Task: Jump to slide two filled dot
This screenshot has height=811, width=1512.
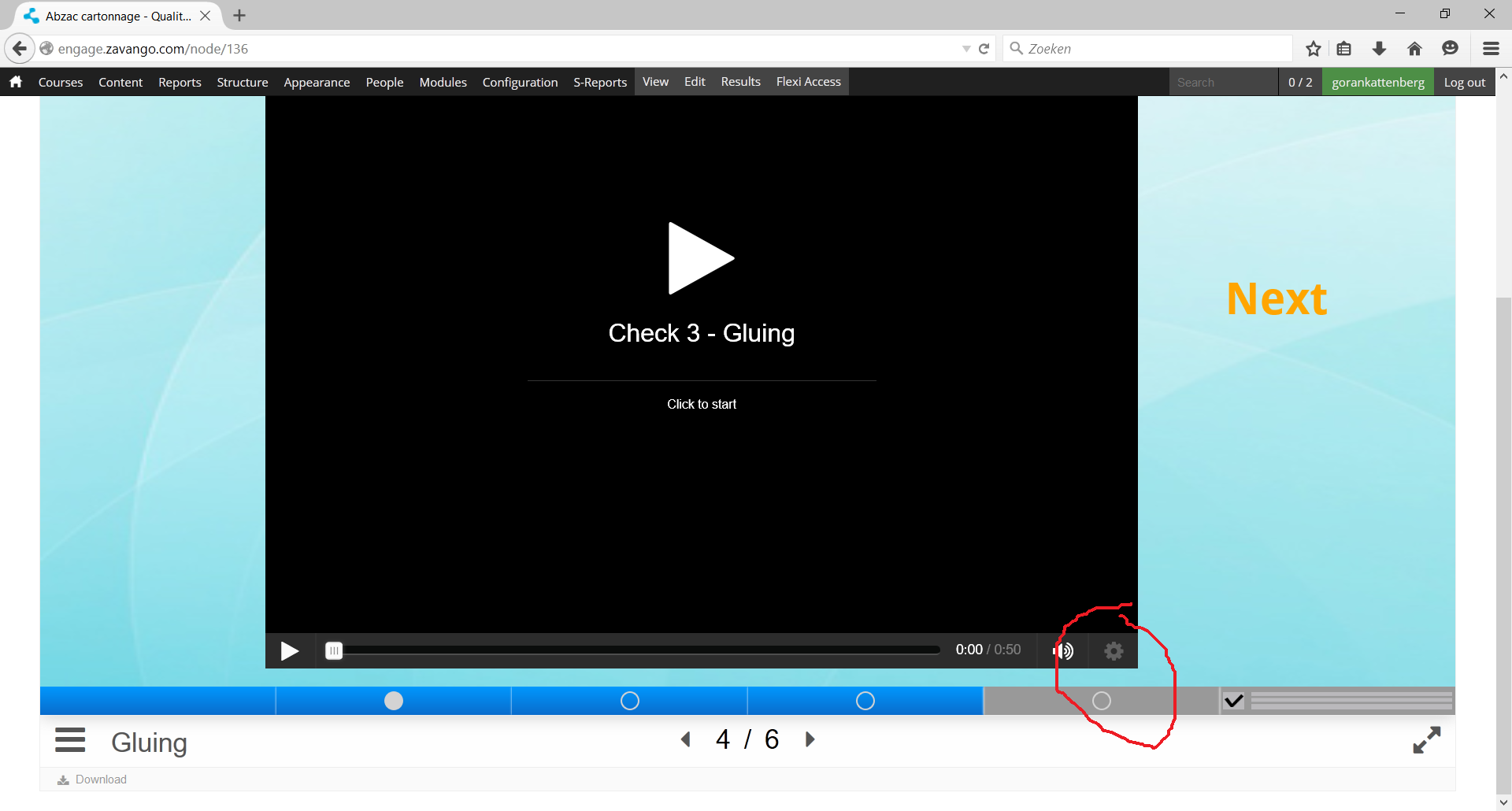Action: [394, 701]
